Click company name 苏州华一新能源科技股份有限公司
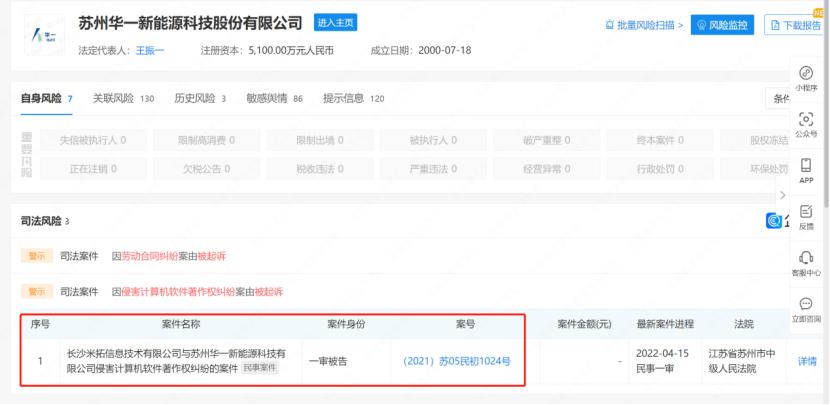830x405 pixels. tap(191, 23)
